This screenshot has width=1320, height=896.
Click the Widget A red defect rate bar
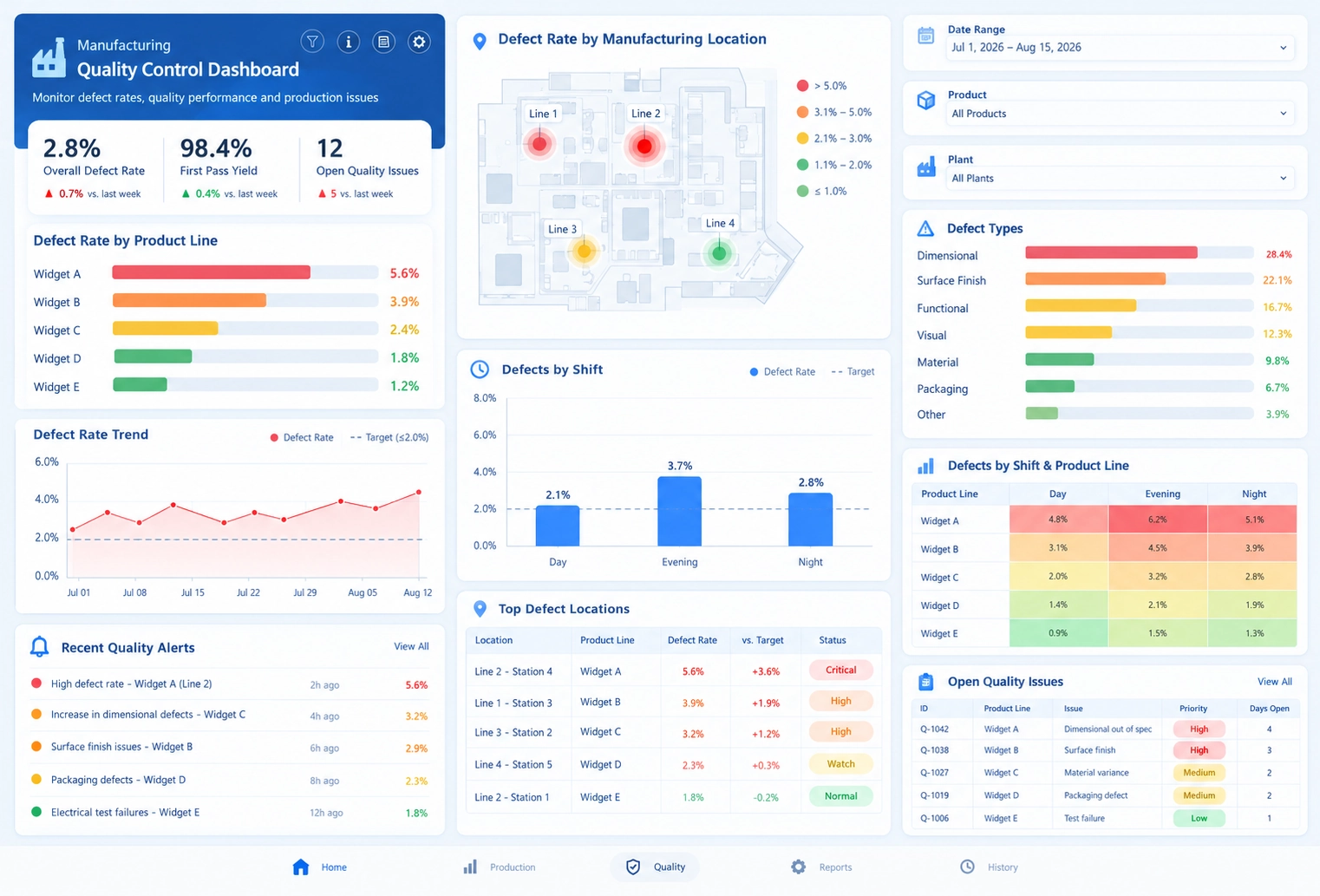(212, 272)
